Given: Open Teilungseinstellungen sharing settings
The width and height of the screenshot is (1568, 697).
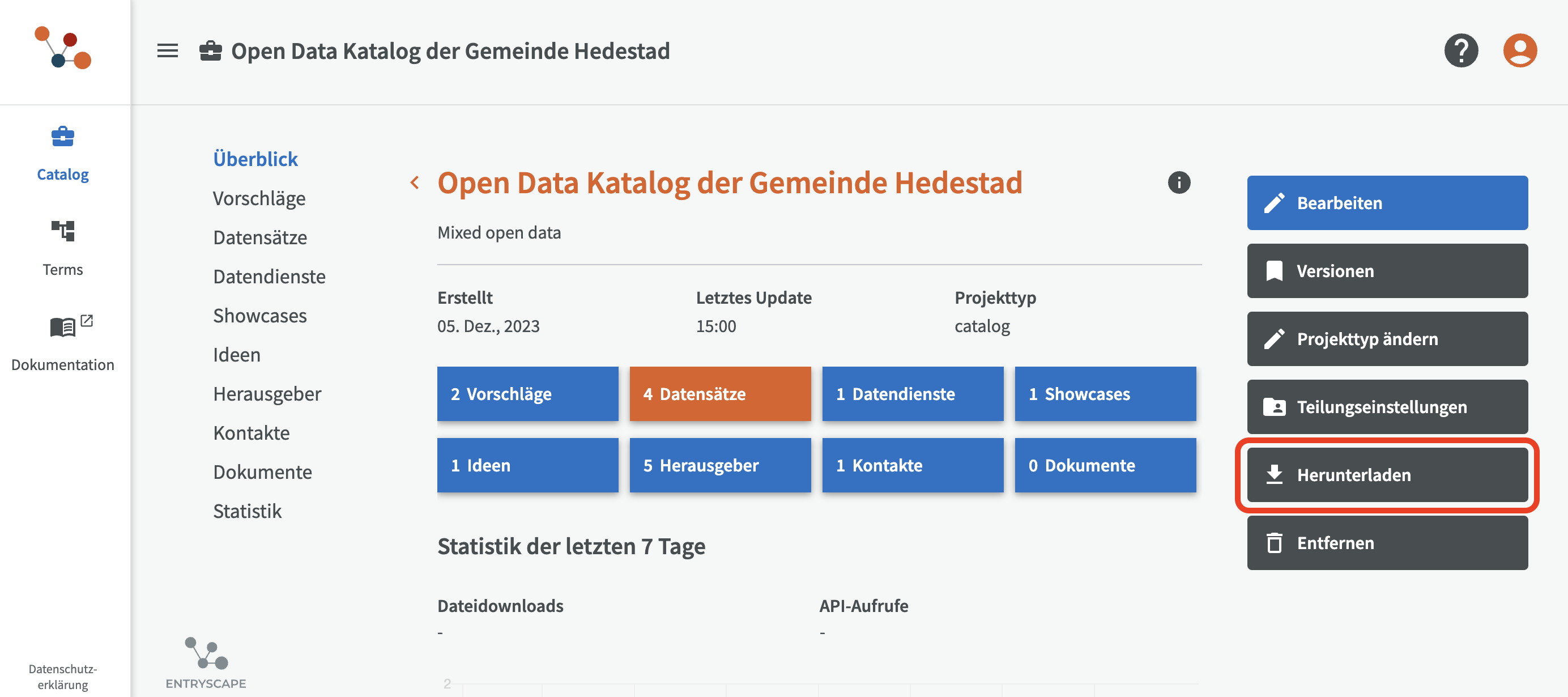Looking at the screenshot, I should coord(1387,407).
